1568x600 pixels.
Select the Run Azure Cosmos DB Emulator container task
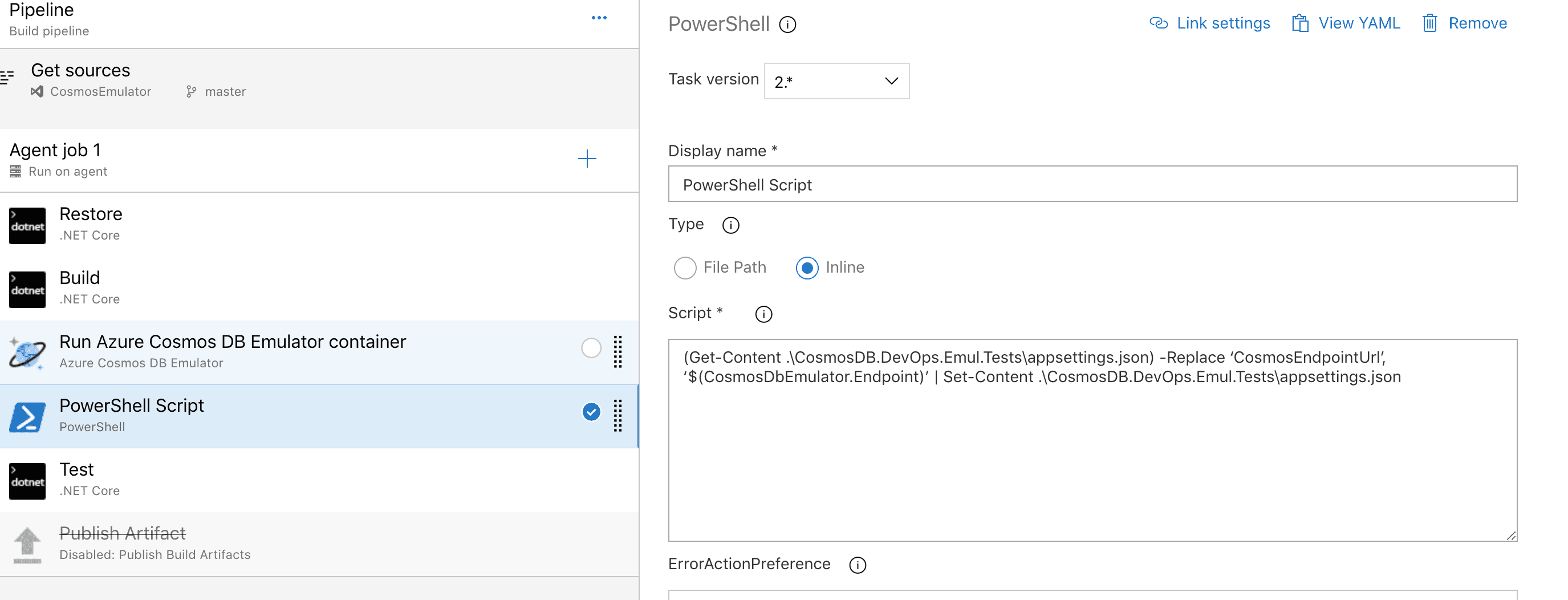319,352
